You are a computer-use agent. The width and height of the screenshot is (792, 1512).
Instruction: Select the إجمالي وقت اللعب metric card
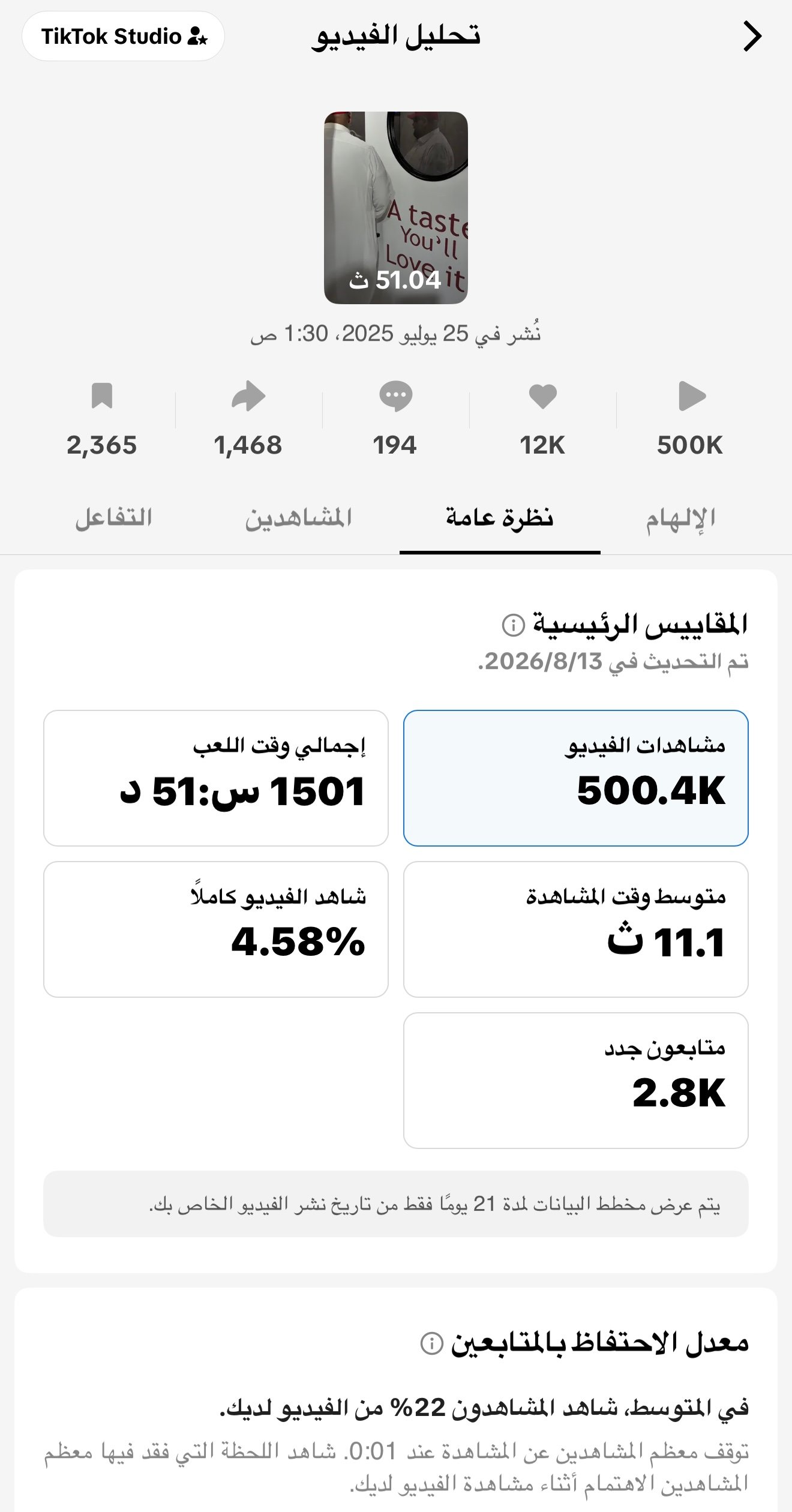(x=216, y=778)
